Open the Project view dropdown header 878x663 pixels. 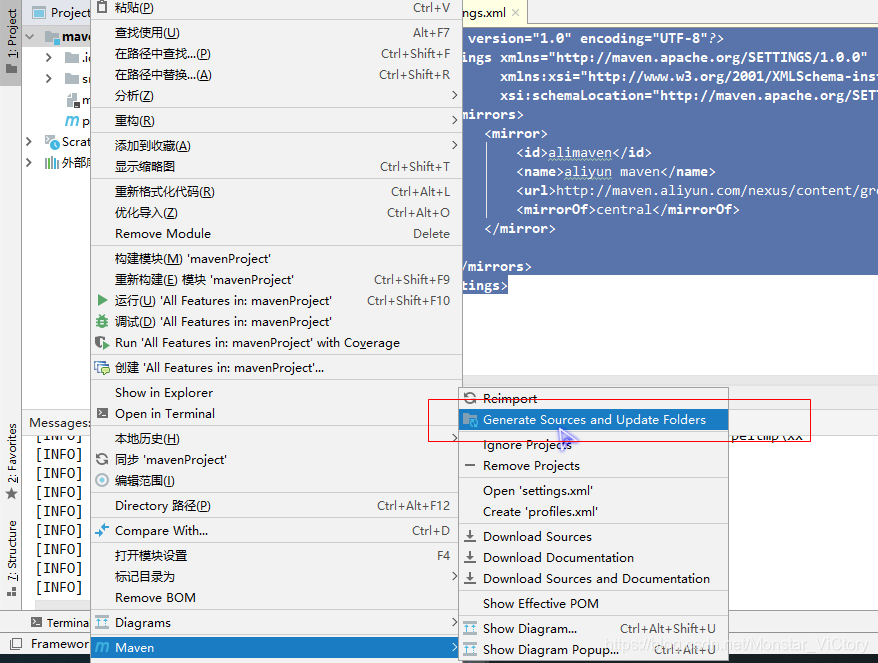pyautogui.click(x=61, y=12)
